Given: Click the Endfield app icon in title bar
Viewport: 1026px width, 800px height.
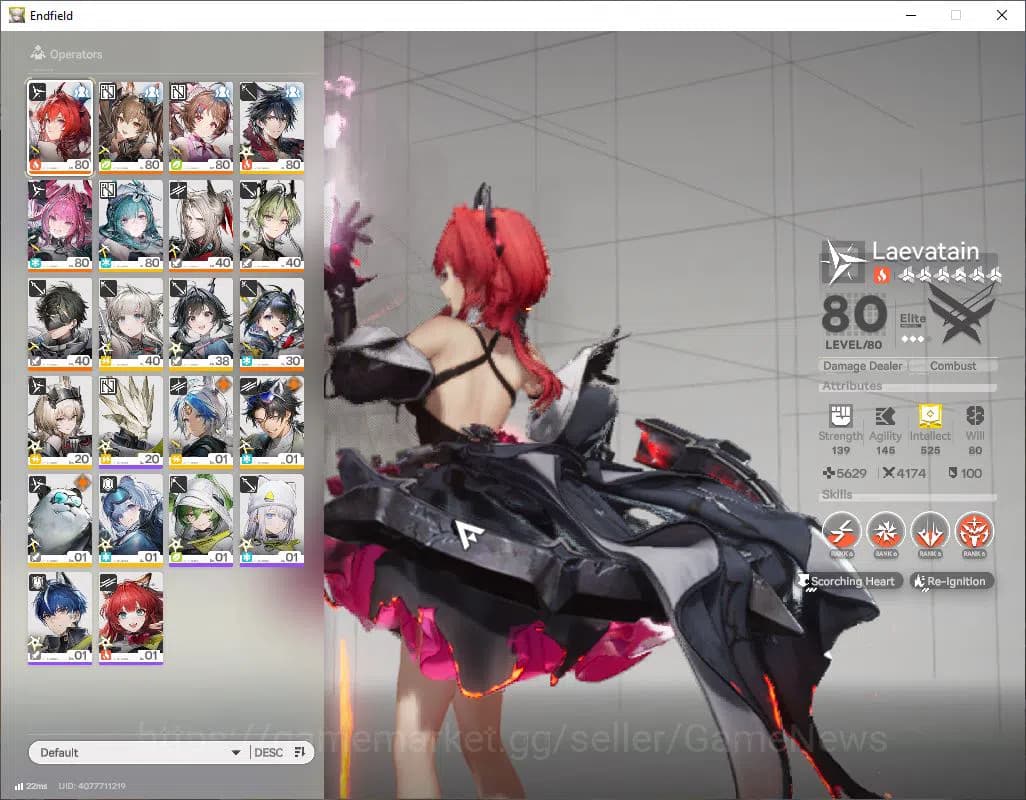Looking at the screenshot, I should [x=16, y=15].
